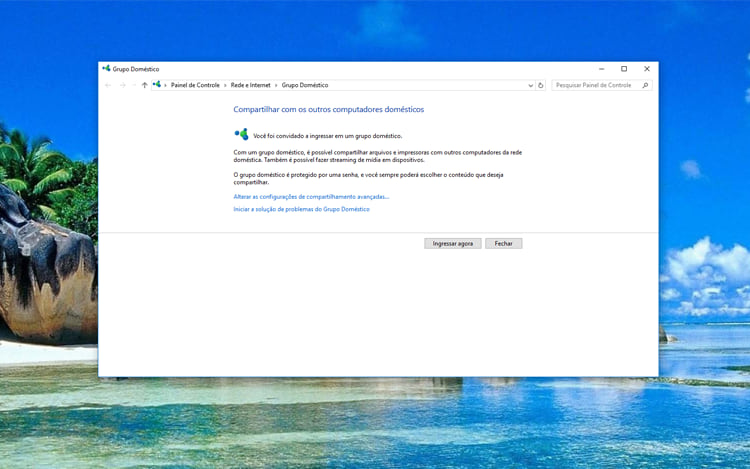
Task: Click the heading Compartilhar com os outros computadores
Action: coord(329,109)
